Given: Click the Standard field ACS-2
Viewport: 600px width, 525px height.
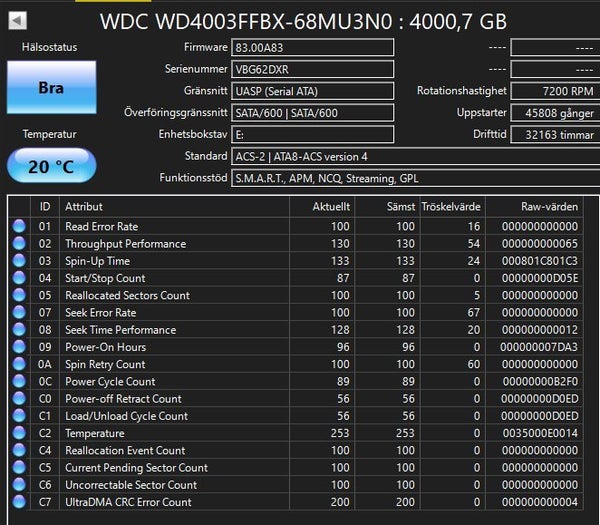Looking at the screenshot, I should (x=416, y=157).
